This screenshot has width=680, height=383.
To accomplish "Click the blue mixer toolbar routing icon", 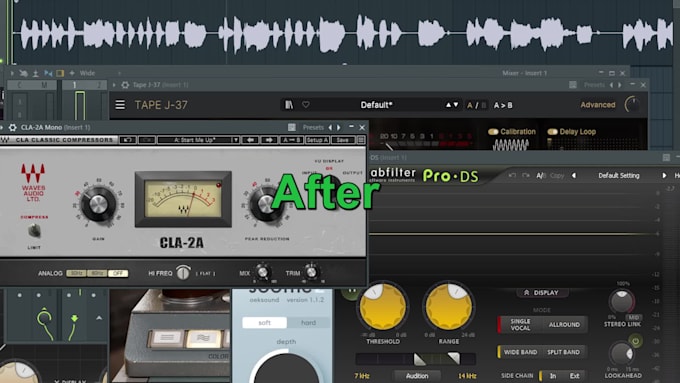I will point(48,73).
